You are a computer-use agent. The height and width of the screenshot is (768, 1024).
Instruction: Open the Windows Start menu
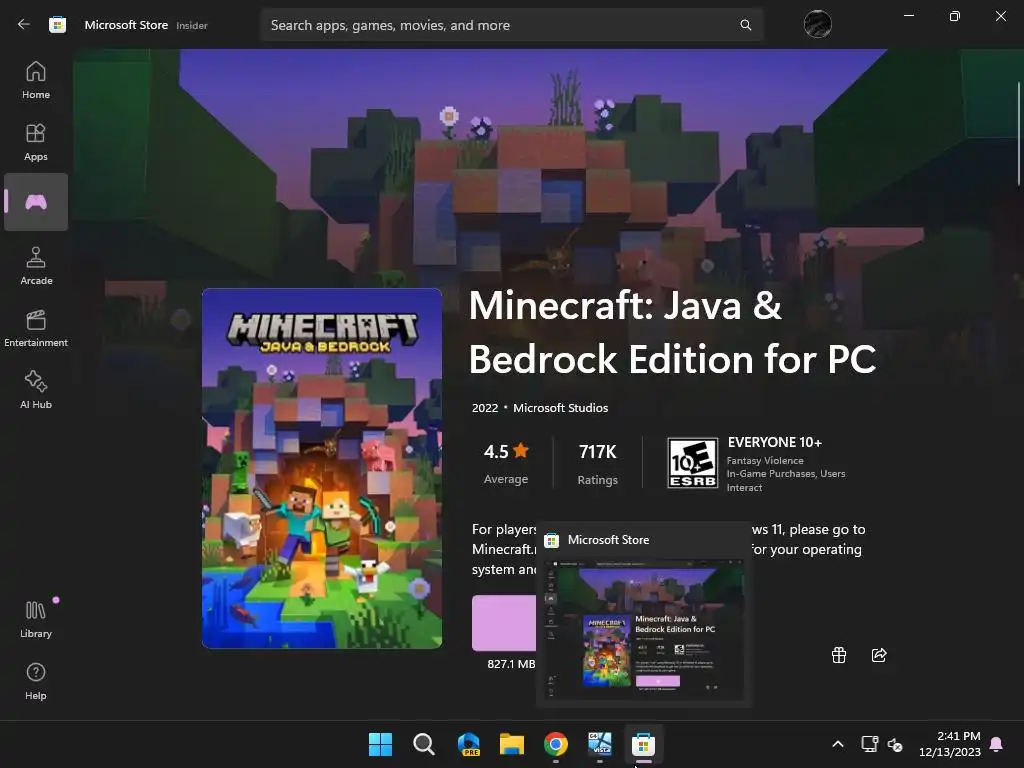pyautogui.click(x=380, y=744)
